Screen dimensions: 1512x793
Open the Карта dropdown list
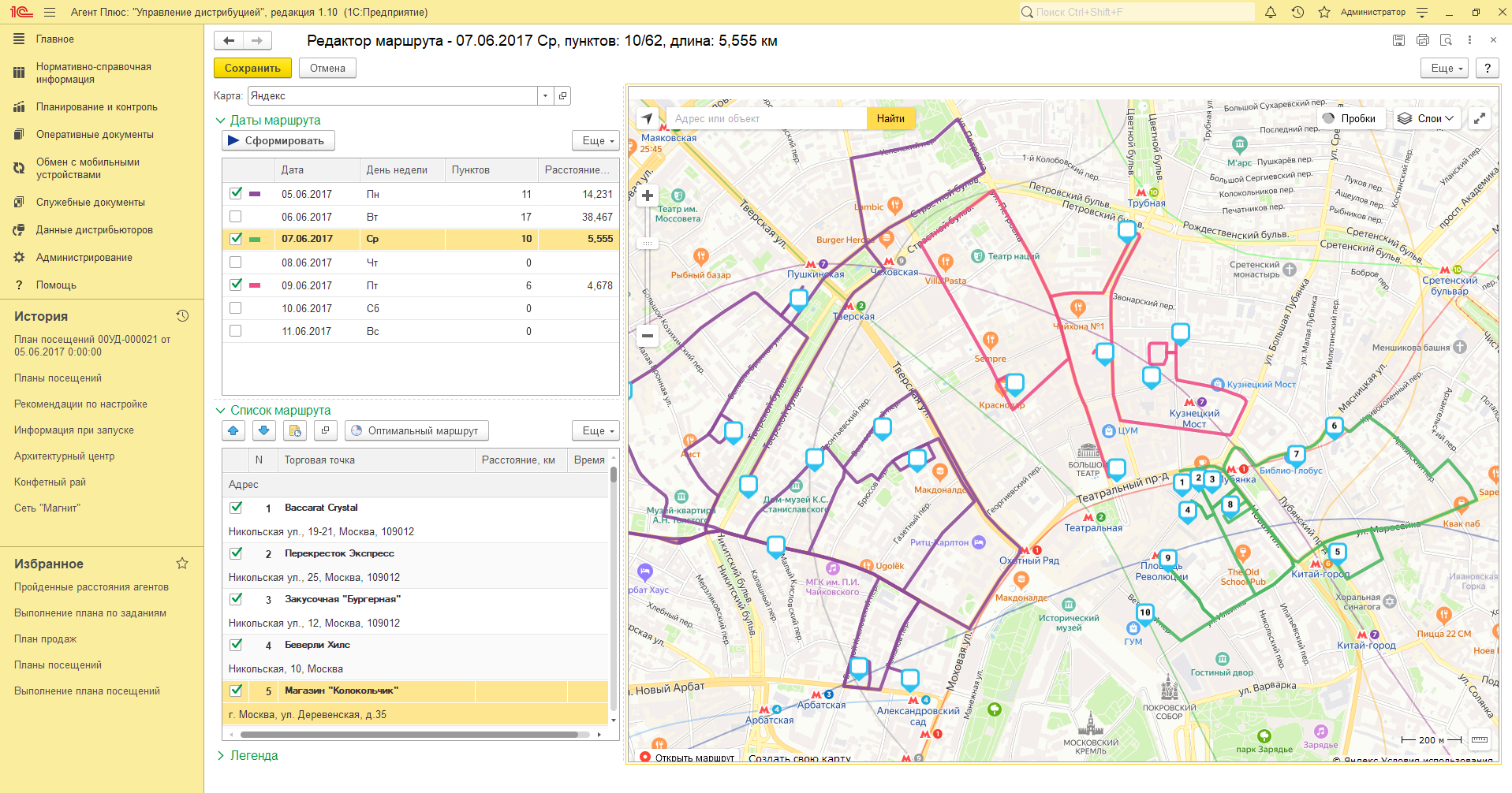545,95
